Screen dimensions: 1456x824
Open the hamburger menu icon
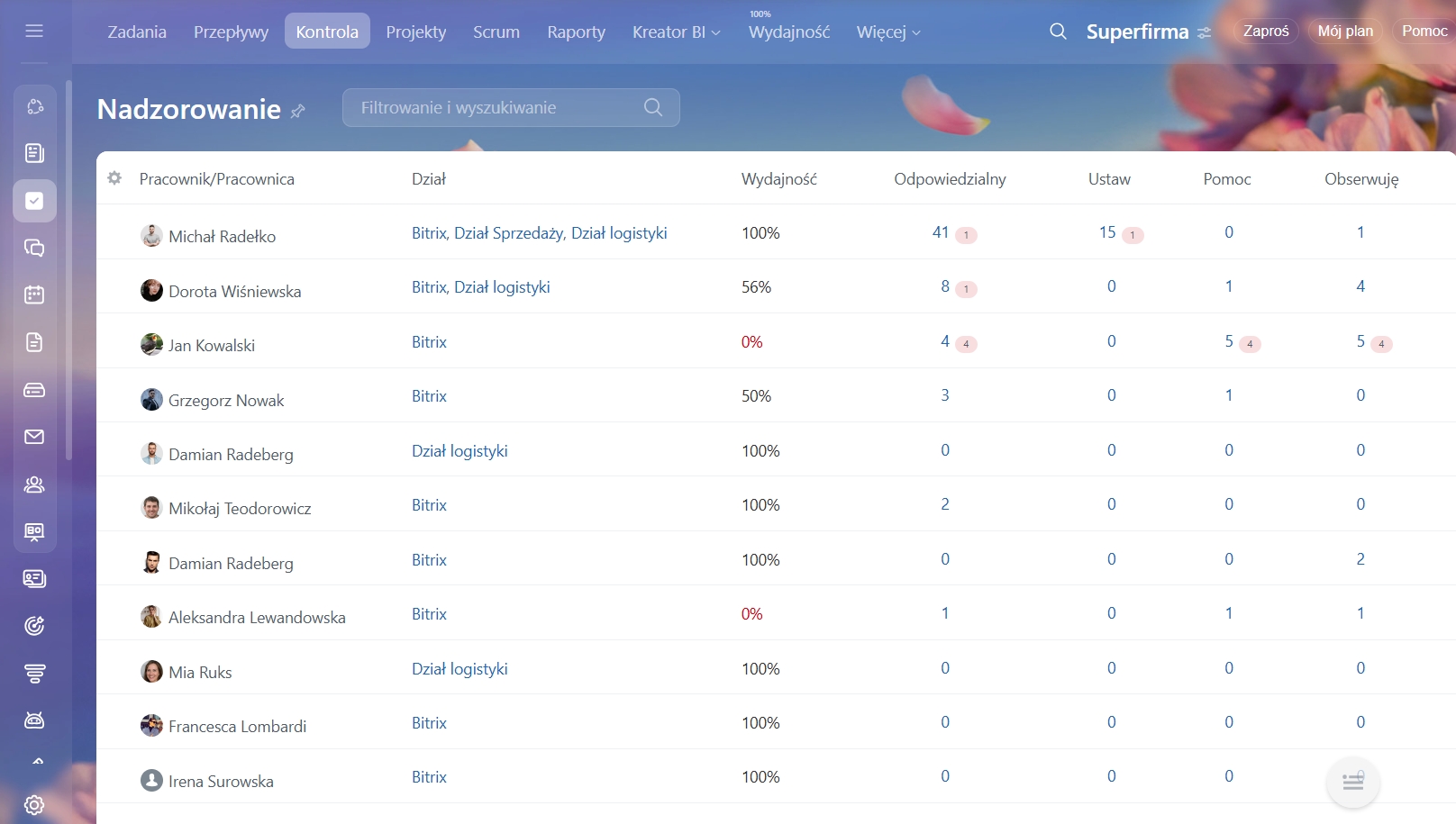point(34,32)
